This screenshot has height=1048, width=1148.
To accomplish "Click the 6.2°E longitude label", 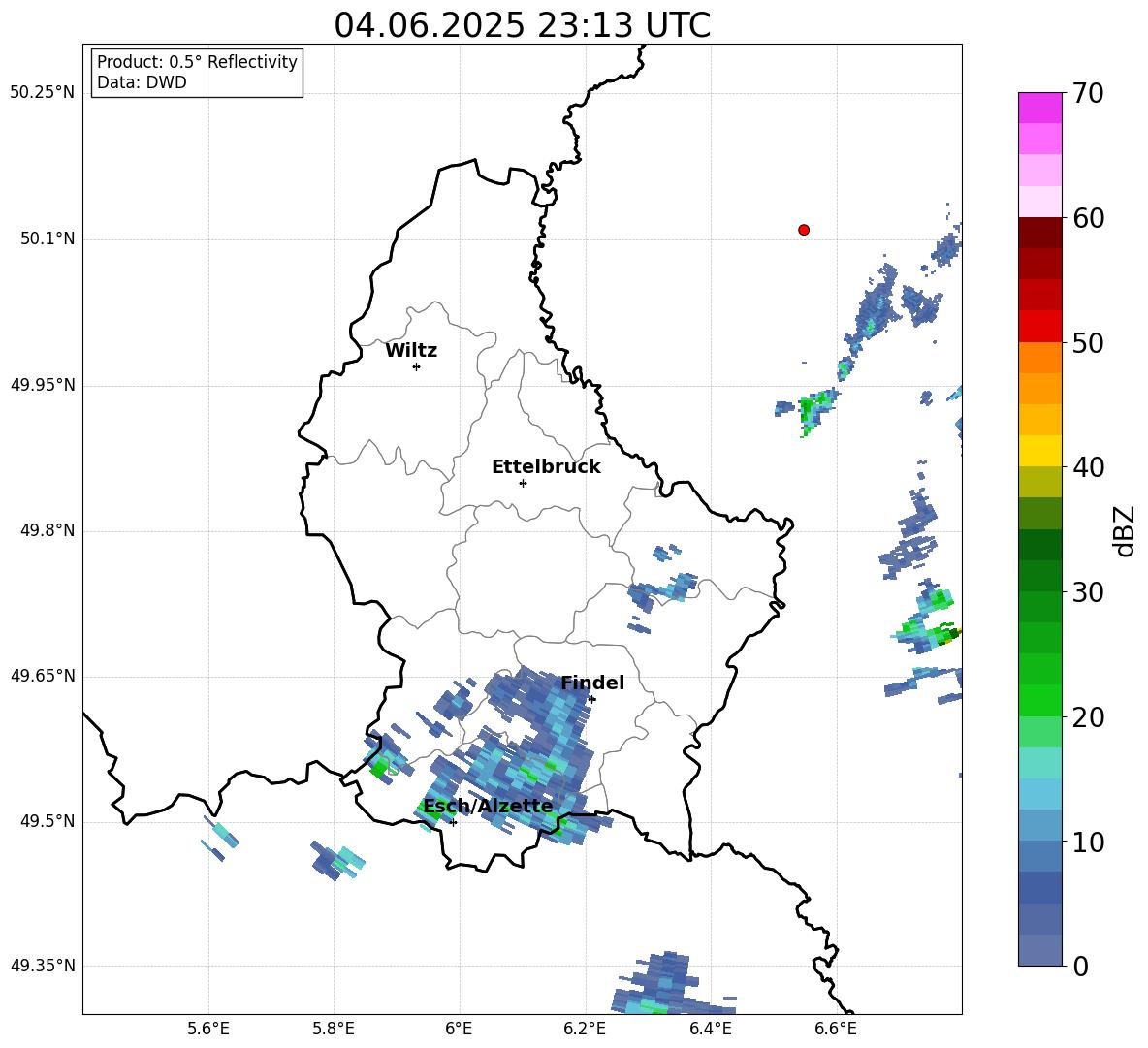I will coord(585,1029).
